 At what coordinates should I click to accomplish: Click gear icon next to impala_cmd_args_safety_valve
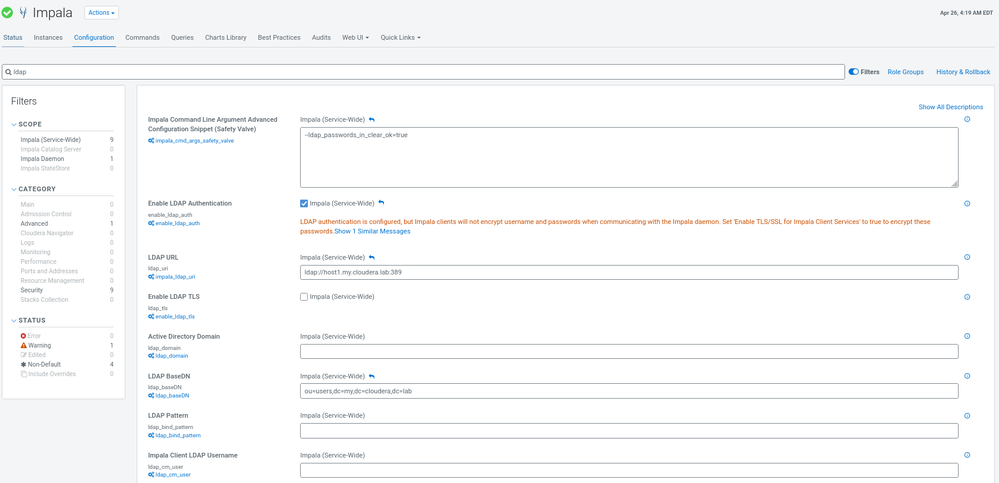(151, 141)
